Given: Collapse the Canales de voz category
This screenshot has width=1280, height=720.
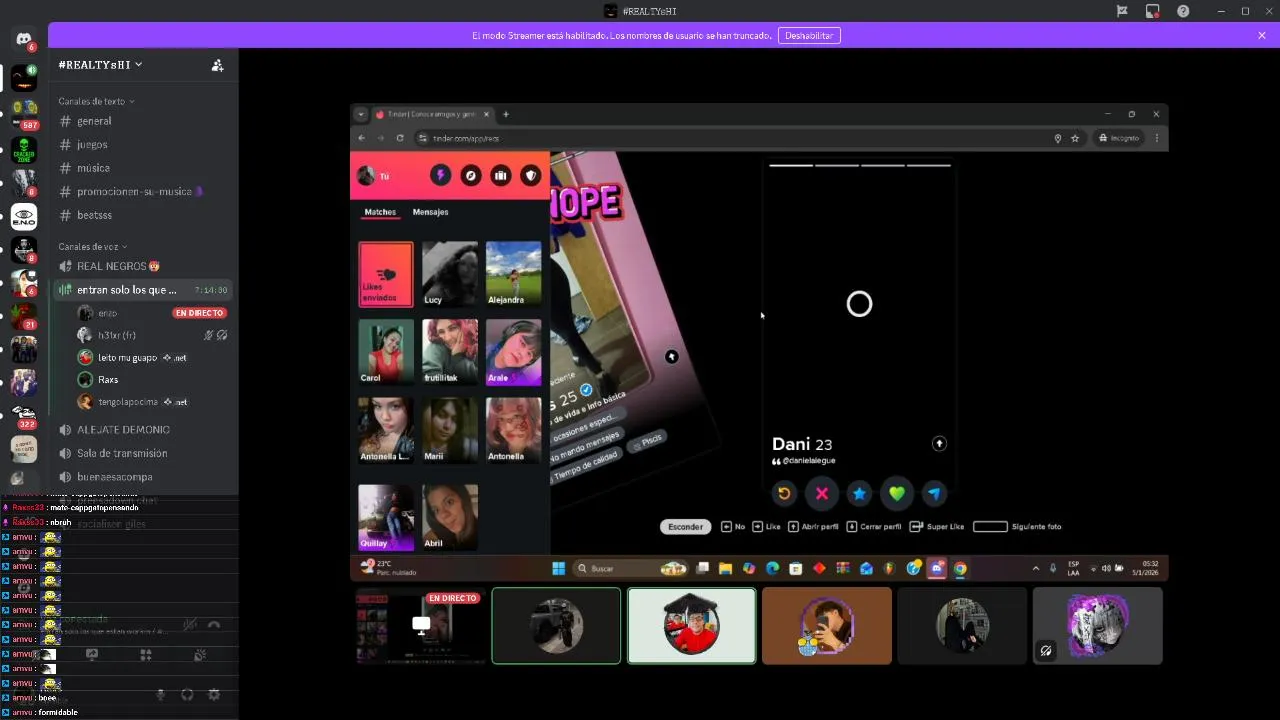Looking at the screenshot, I should point(93,246).
